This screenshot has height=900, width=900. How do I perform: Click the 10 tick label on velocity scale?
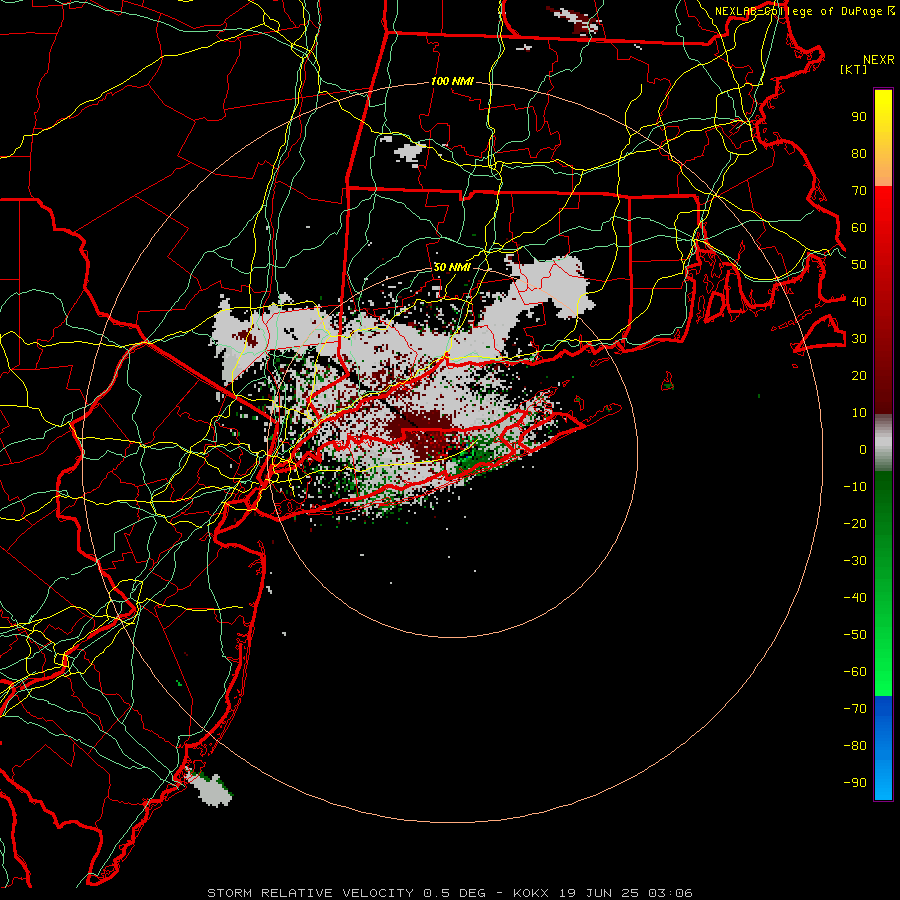point(859,413)
